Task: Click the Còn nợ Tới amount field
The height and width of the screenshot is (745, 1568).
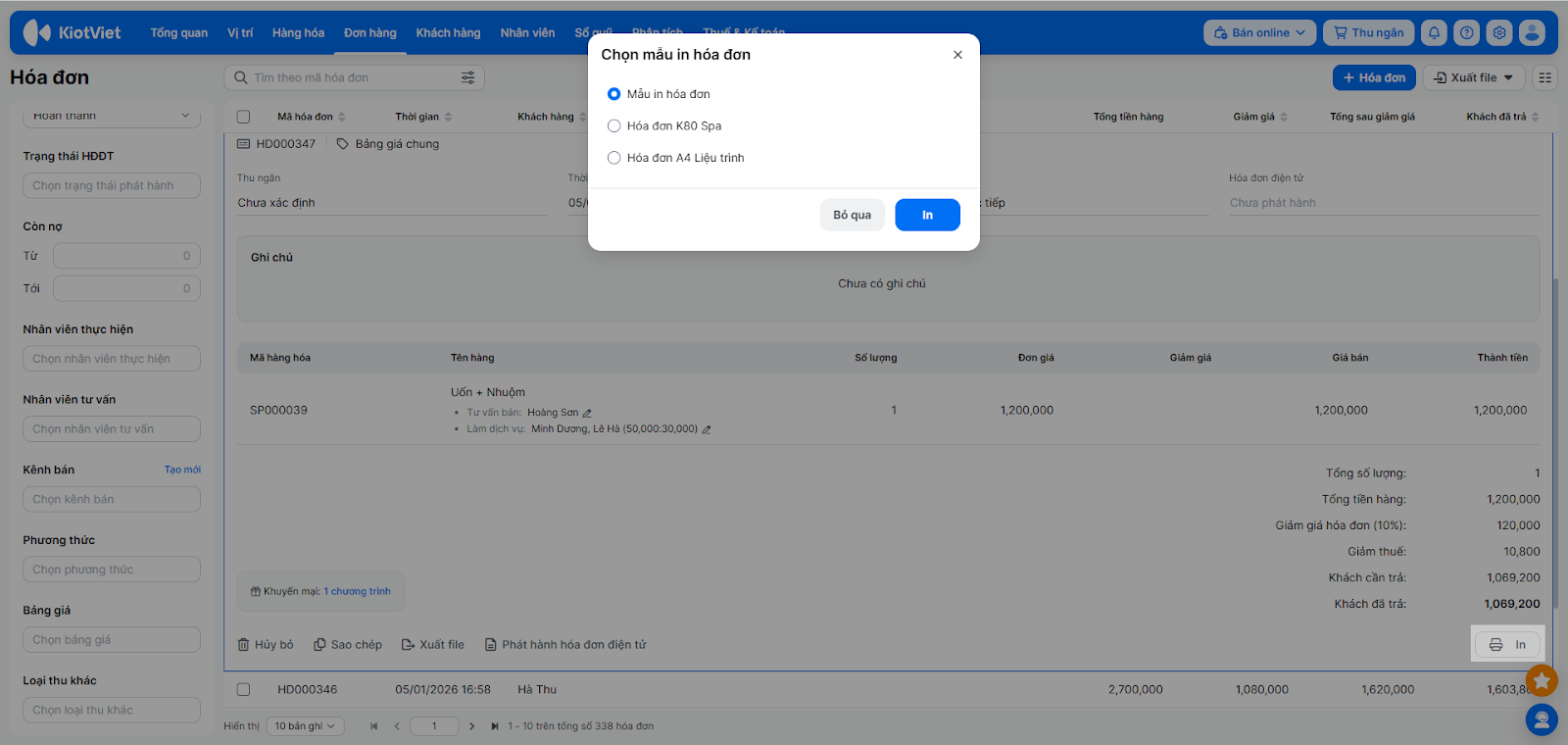Action: [x=126, y=288]
